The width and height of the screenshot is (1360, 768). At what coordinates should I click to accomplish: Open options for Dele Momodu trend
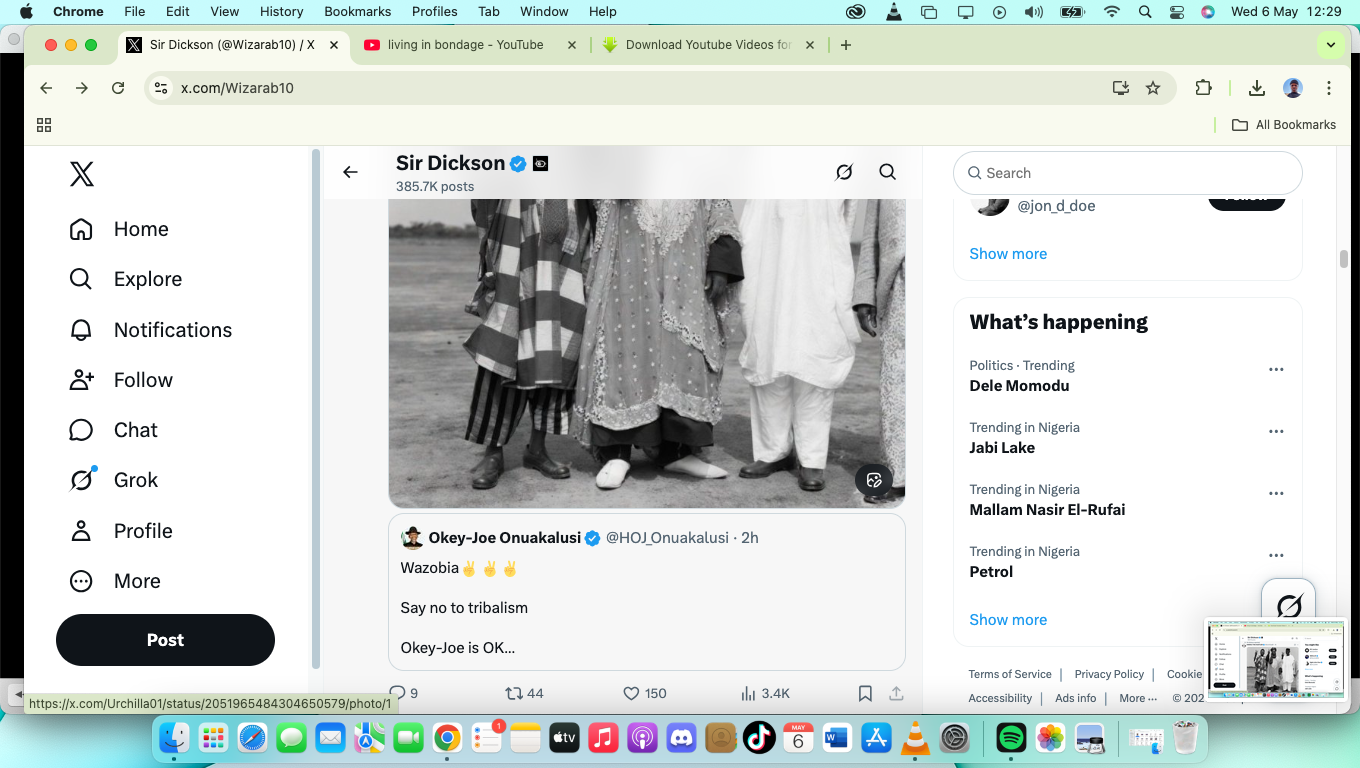(x=1276, y=369)
